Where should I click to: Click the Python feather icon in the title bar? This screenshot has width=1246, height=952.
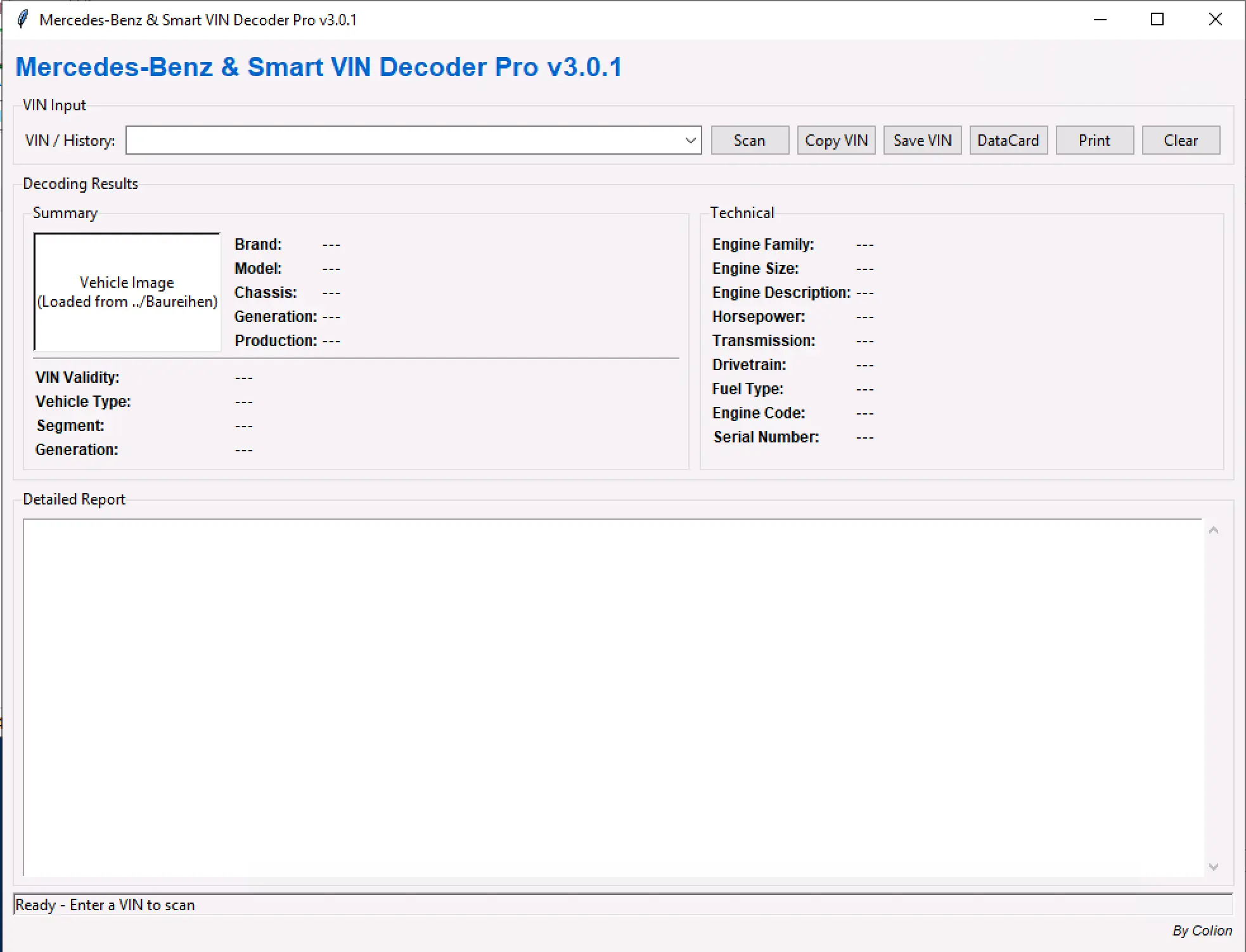point(22,20)
